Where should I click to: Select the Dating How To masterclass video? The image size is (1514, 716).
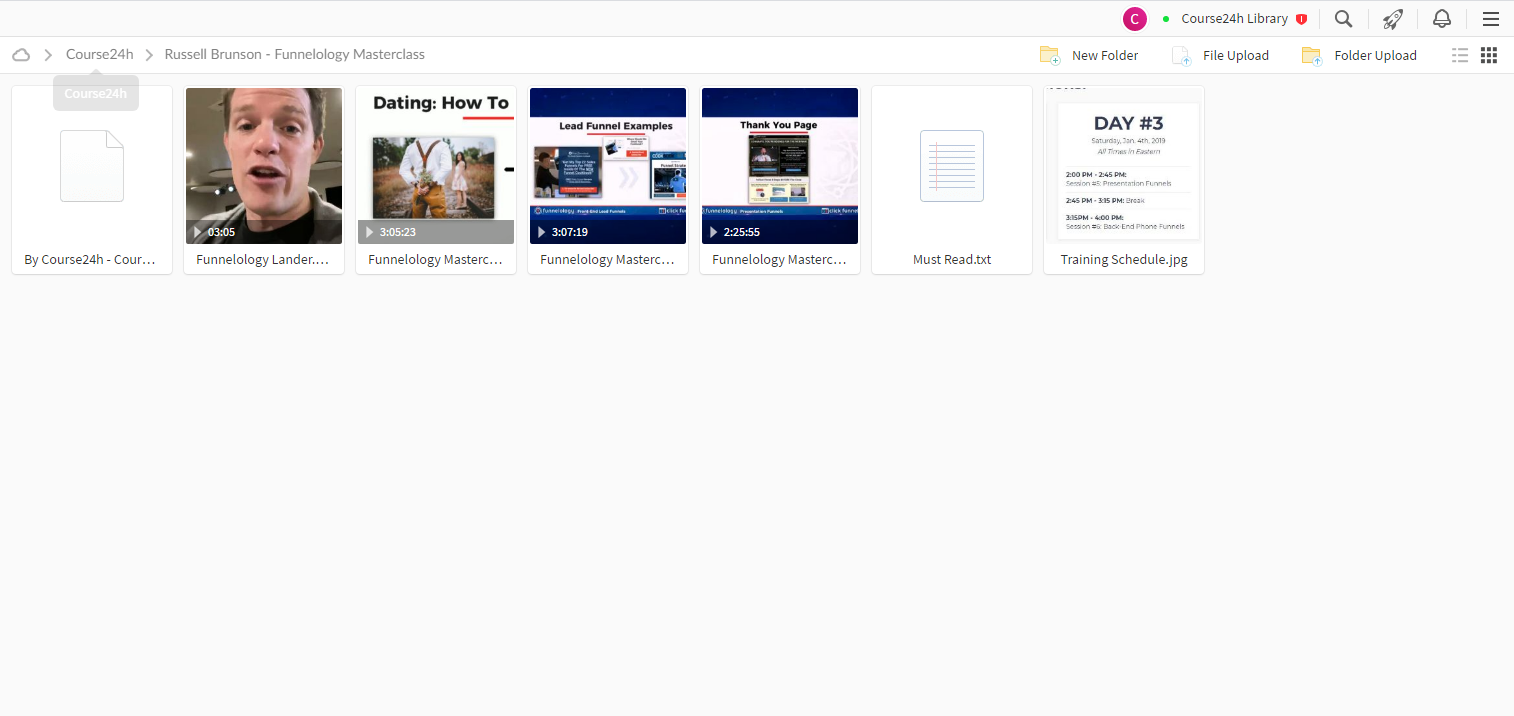(x=436, y=180)
